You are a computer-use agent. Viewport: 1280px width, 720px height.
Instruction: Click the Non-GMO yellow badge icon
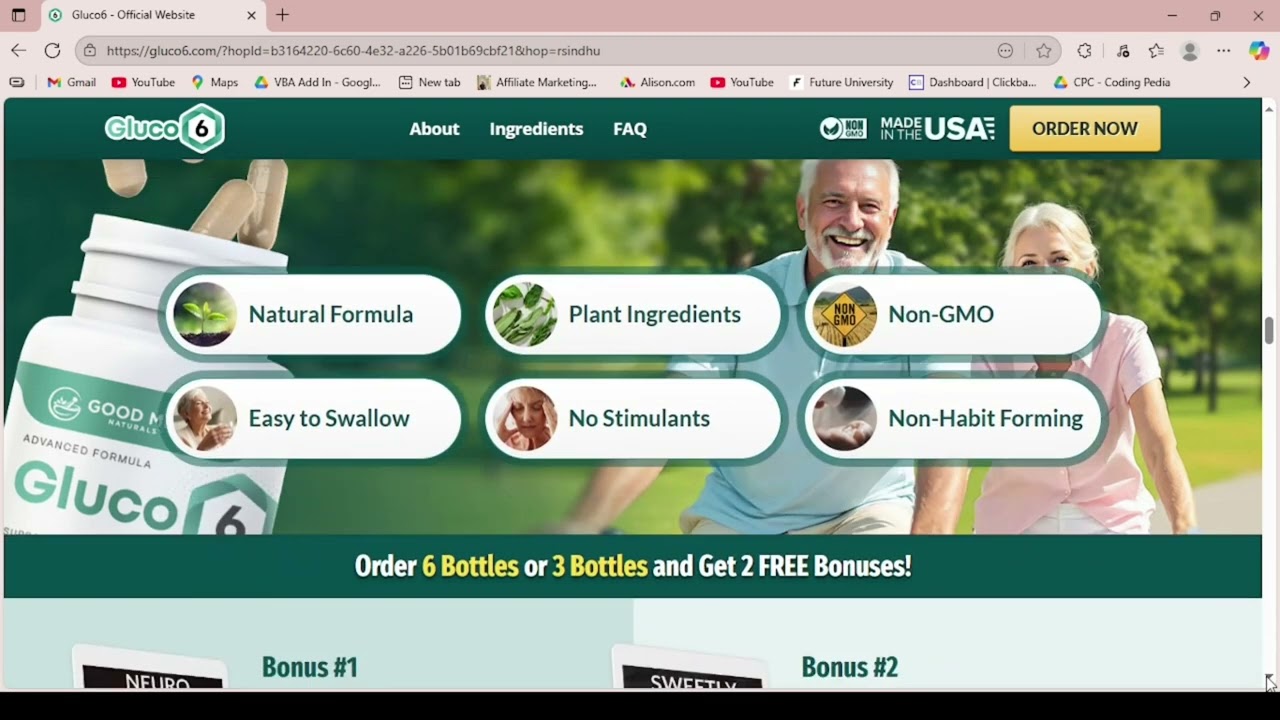(845, 314)
